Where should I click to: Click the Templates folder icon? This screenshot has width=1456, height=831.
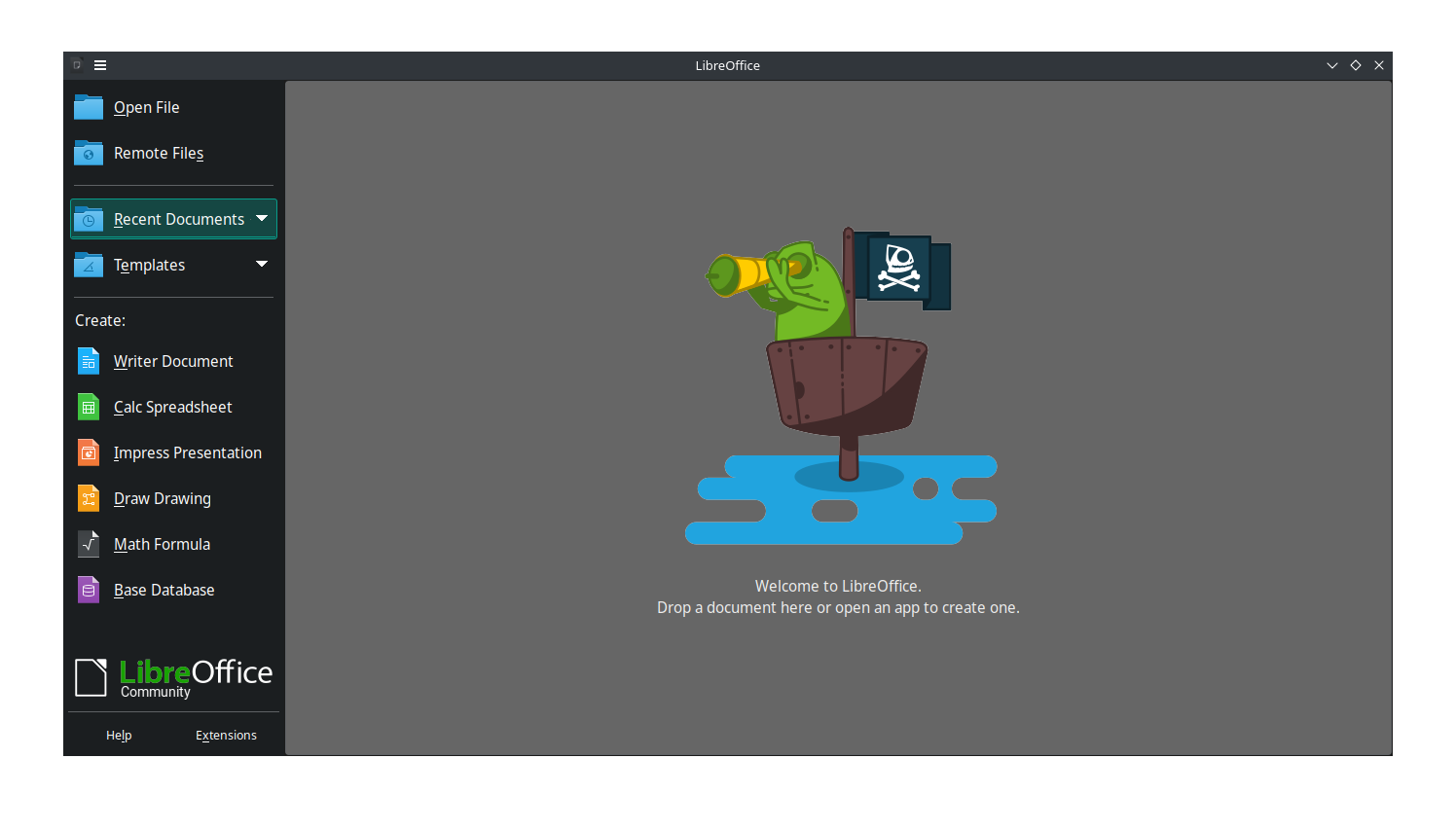89,265
